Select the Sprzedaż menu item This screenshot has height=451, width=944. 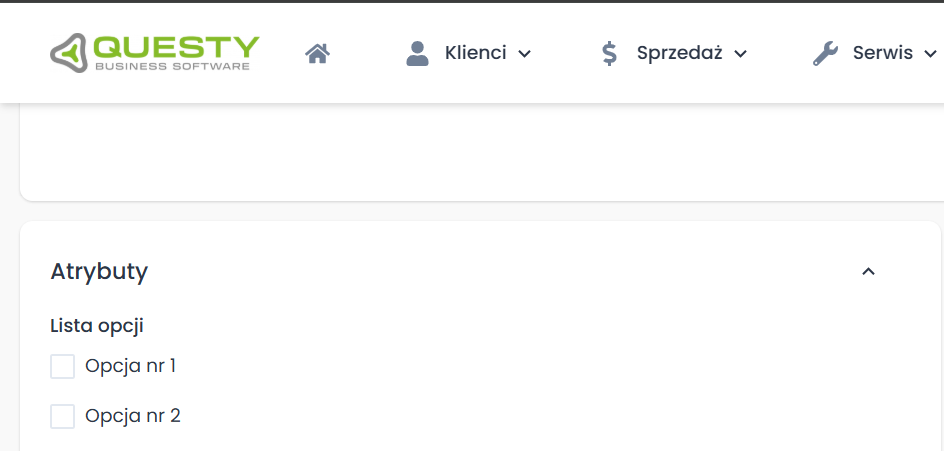679,53
